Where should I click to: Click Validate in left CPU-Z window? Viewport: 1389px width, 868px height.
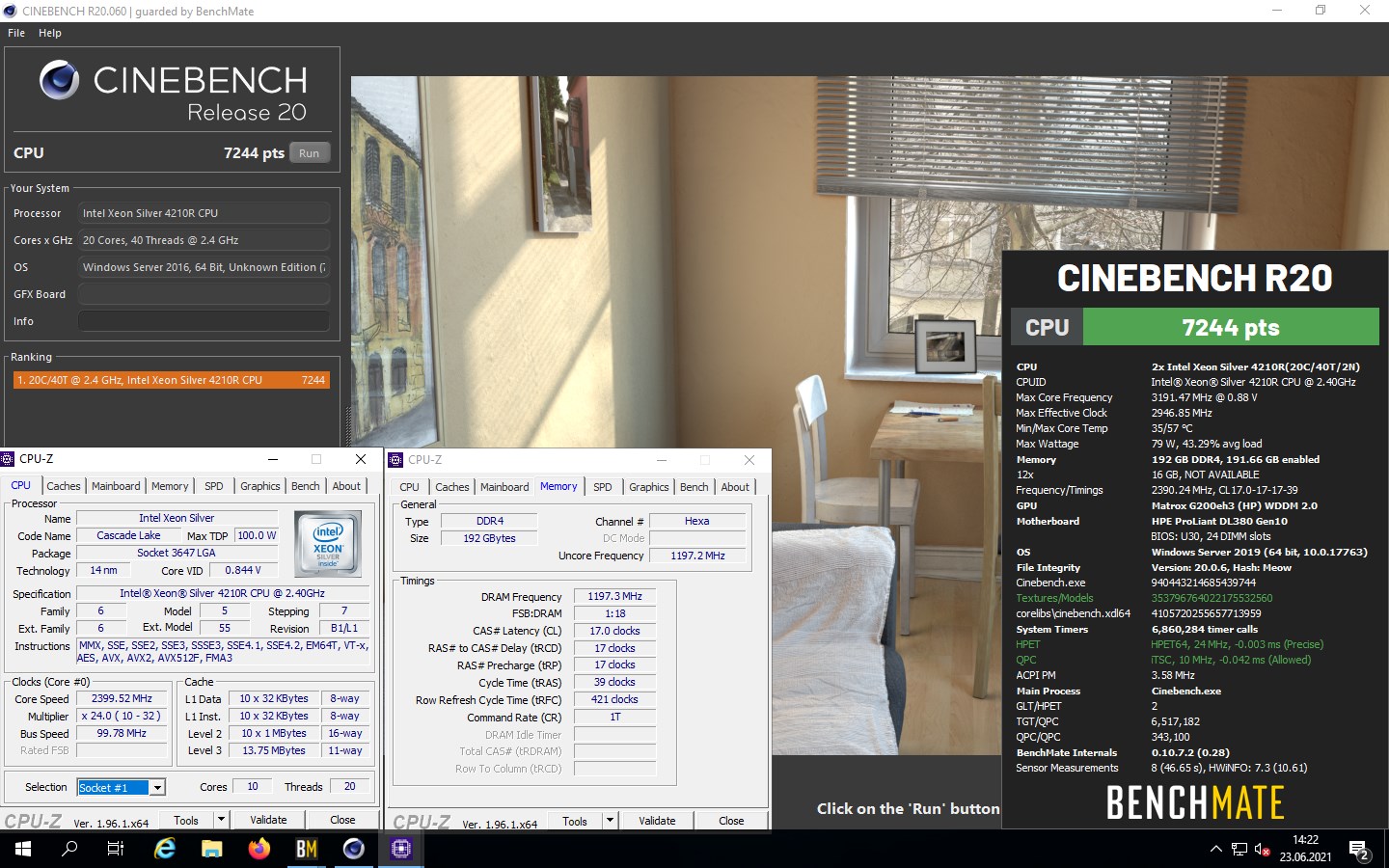[268, 820]
